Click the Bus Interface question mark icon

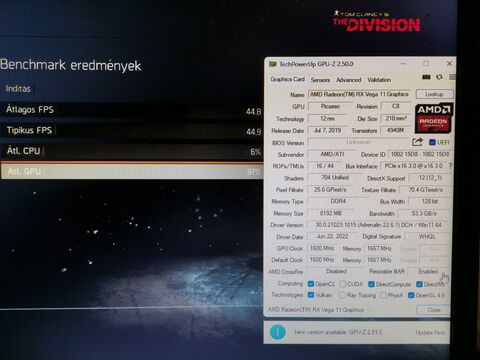point(450,166)
